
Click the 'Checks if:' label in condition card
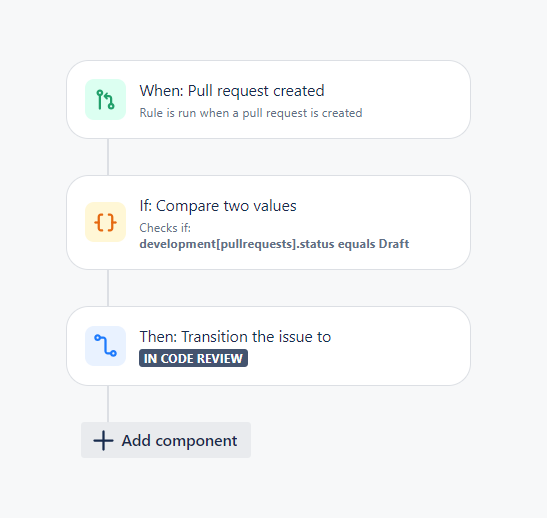tap(165, 228)
